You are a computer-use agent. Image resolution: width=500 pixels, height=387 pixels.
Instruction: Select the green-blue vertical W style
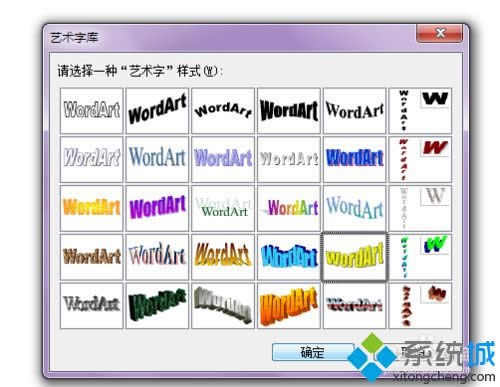pos(420,257)
